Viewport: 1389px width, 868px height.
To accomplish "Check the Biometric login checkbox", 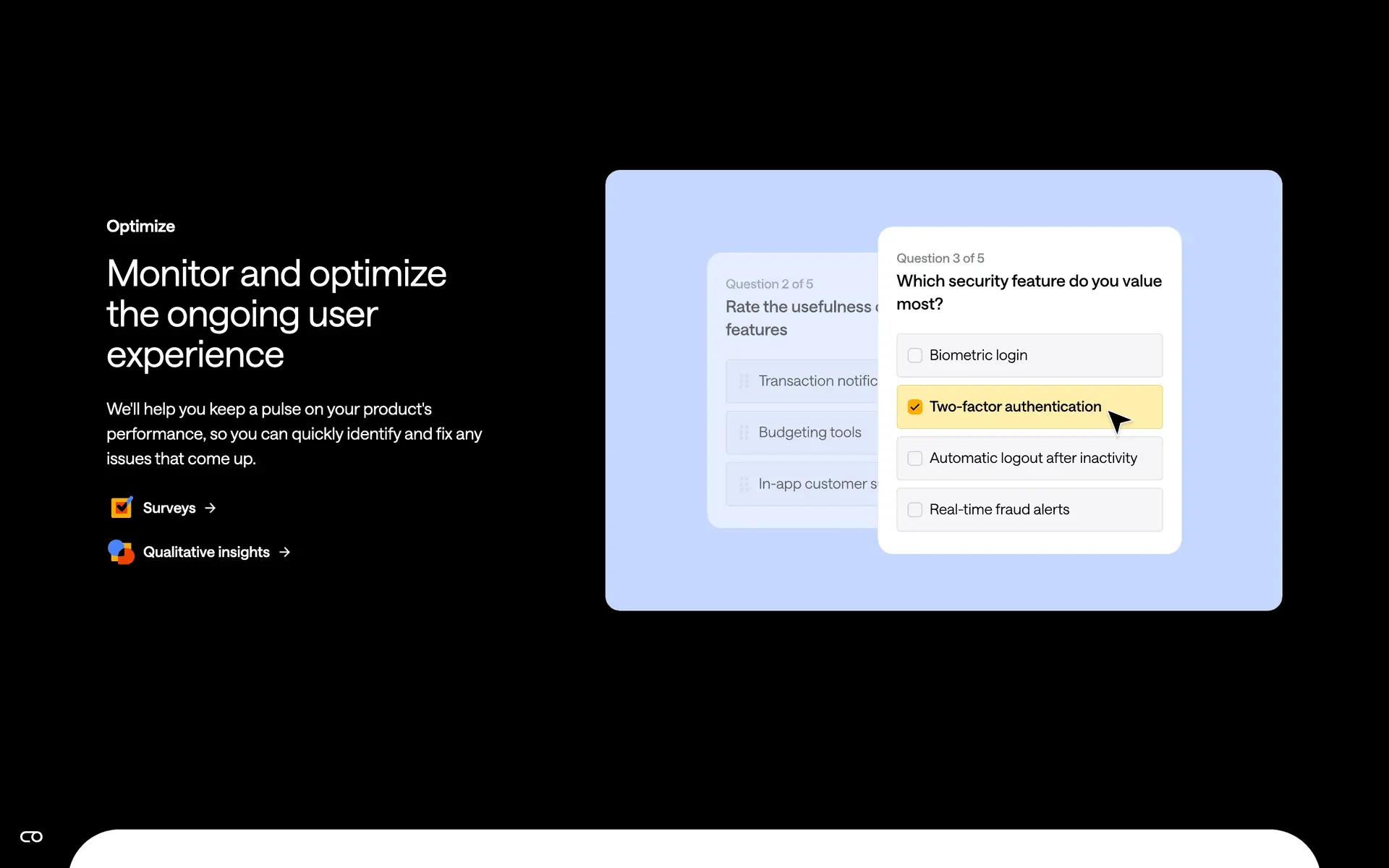I will click(914, 355).
